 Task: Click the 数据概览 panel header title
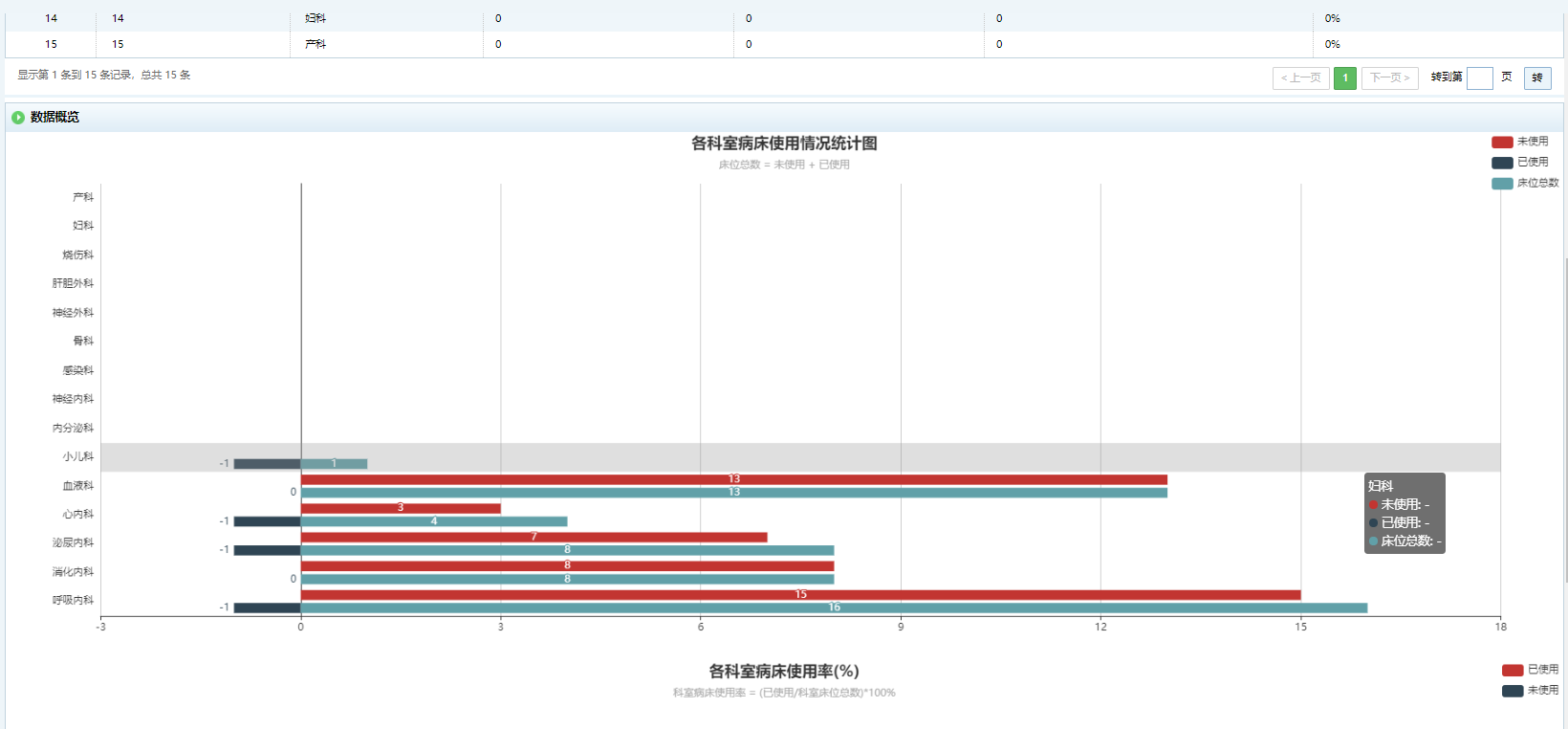pos(54,117)
